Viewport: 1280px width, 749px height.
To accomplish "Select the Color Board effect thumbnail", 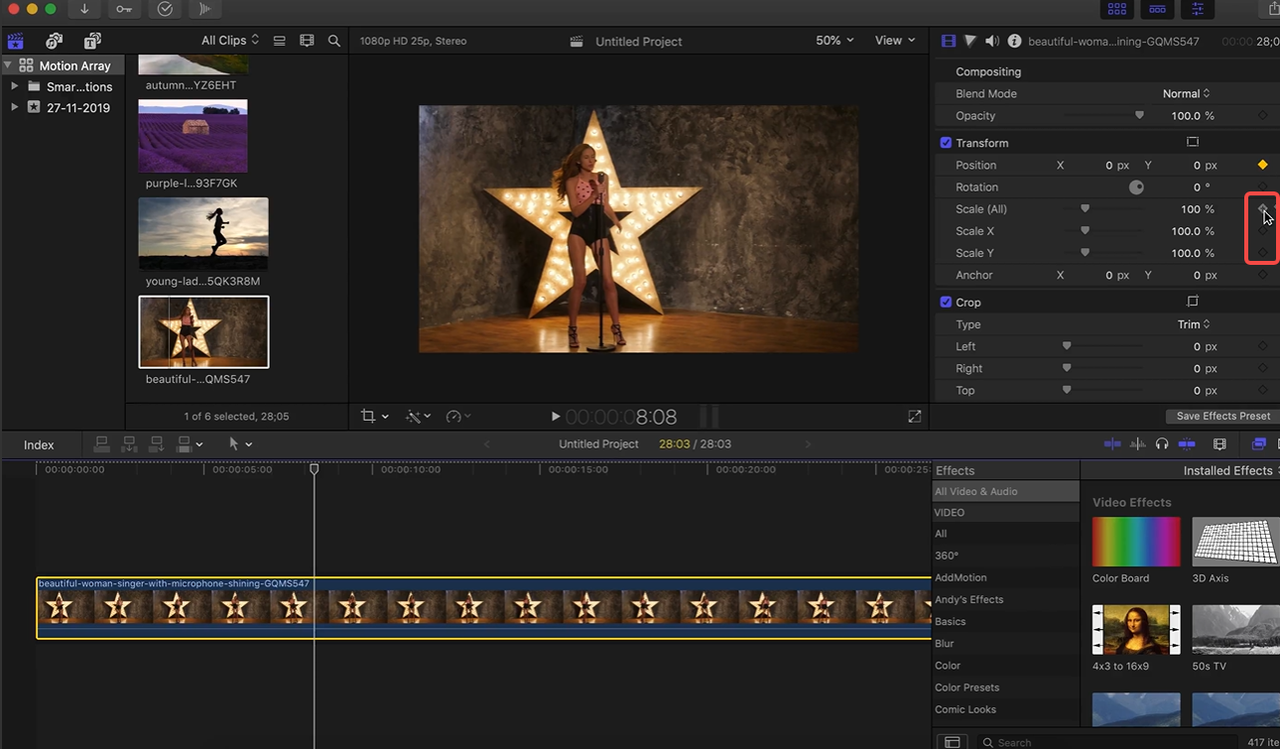I will click(x=1136, y=540).
